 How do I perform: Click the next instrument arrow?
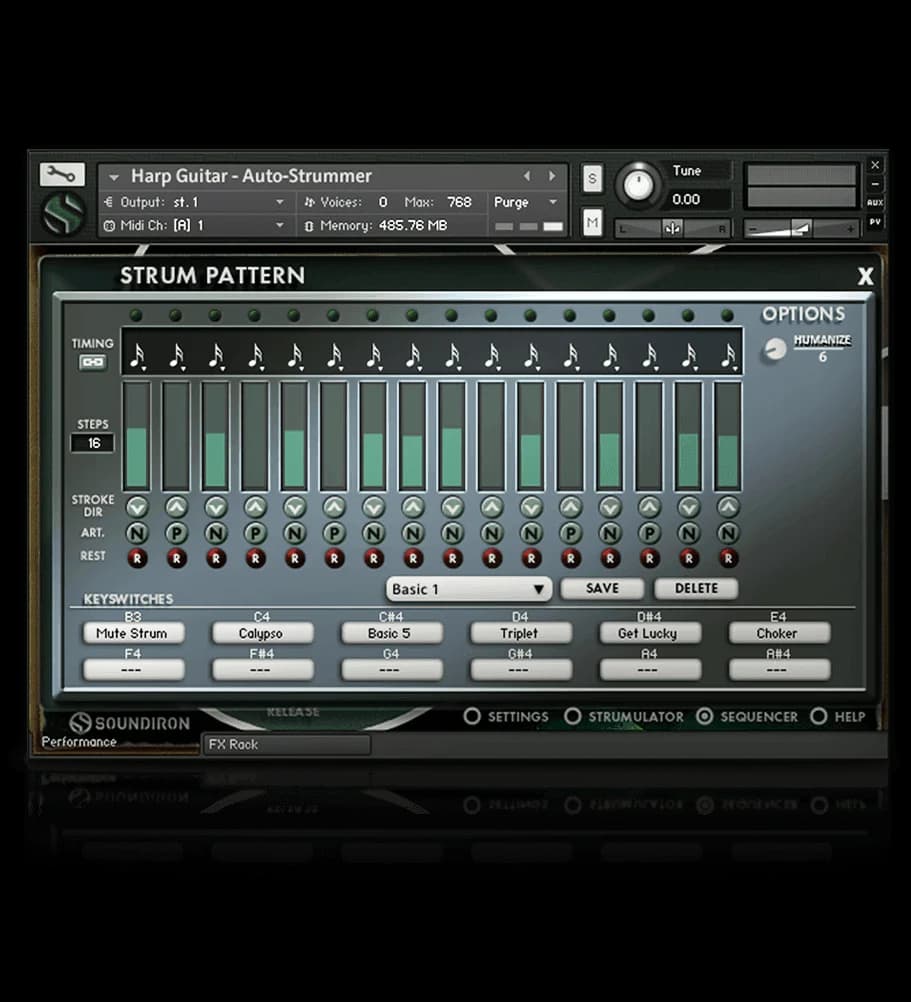tap(551, 176)
